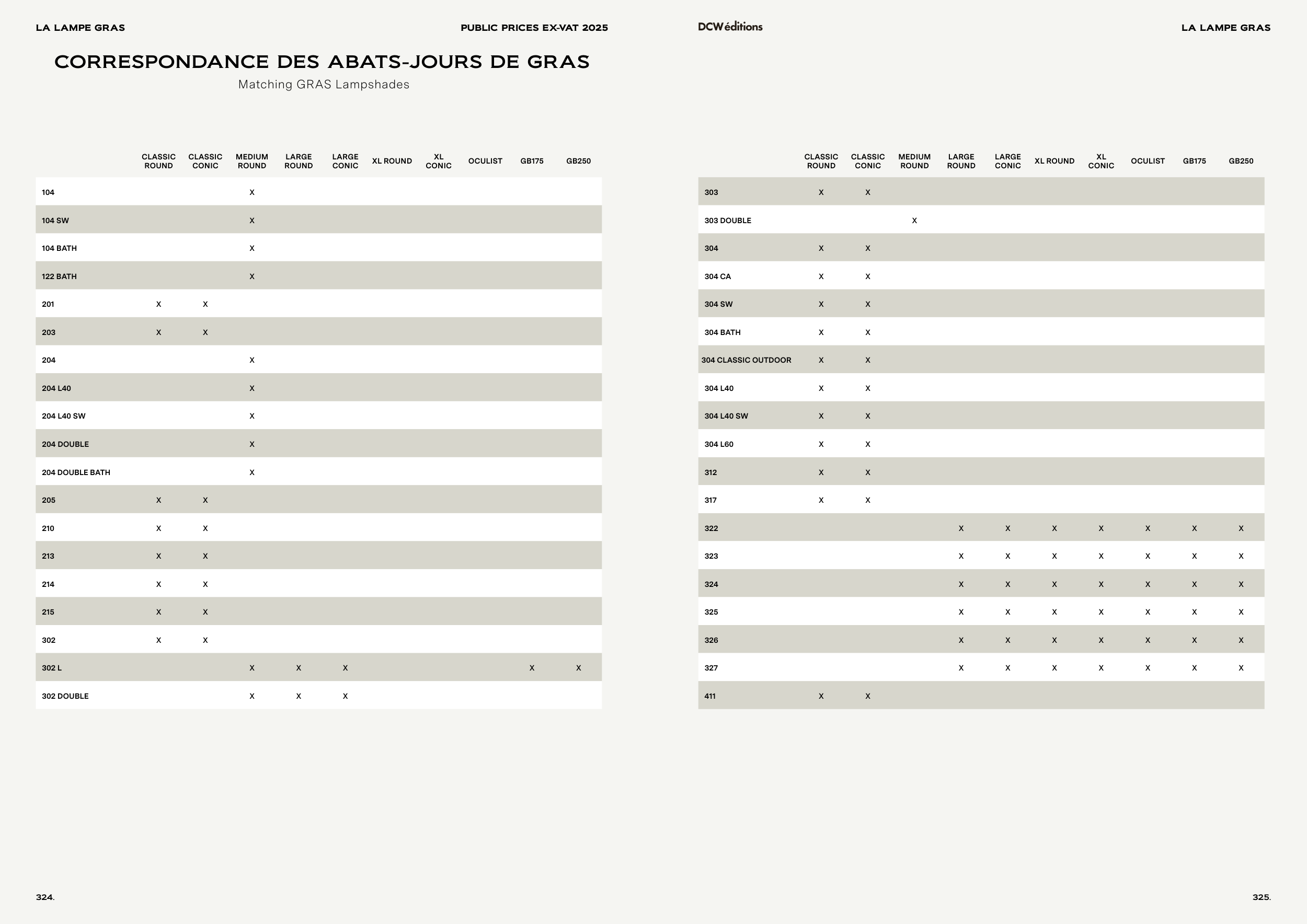Click the DCW éditions logo
Viewport: 1307px width, 924px height.
pyautogui.click(x=730, y=27)
